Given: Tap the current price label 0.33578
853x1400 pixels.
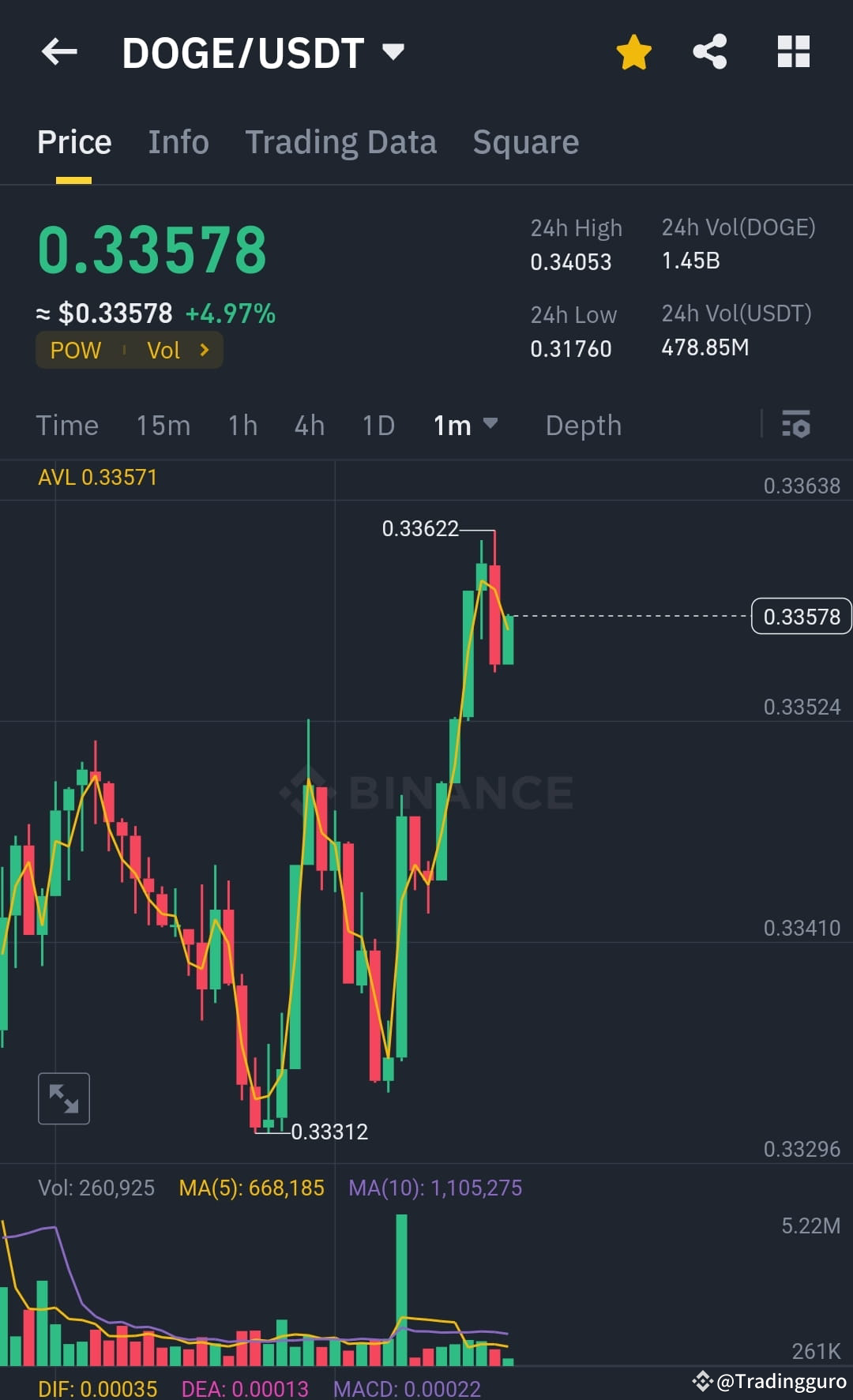Looking at the screenshot, I should 801,617.
